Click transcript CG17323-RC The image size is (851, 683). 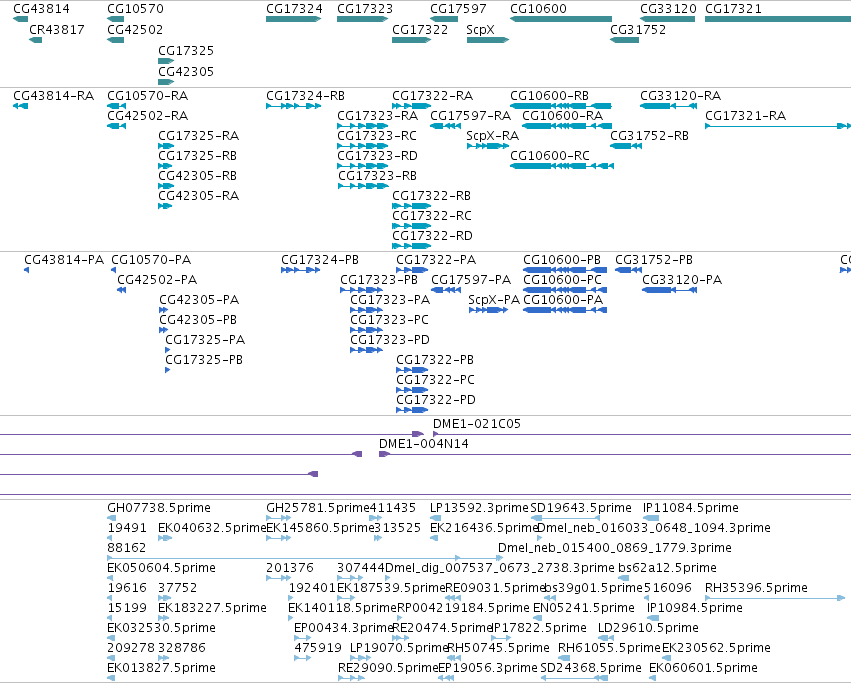coord(377,136)
